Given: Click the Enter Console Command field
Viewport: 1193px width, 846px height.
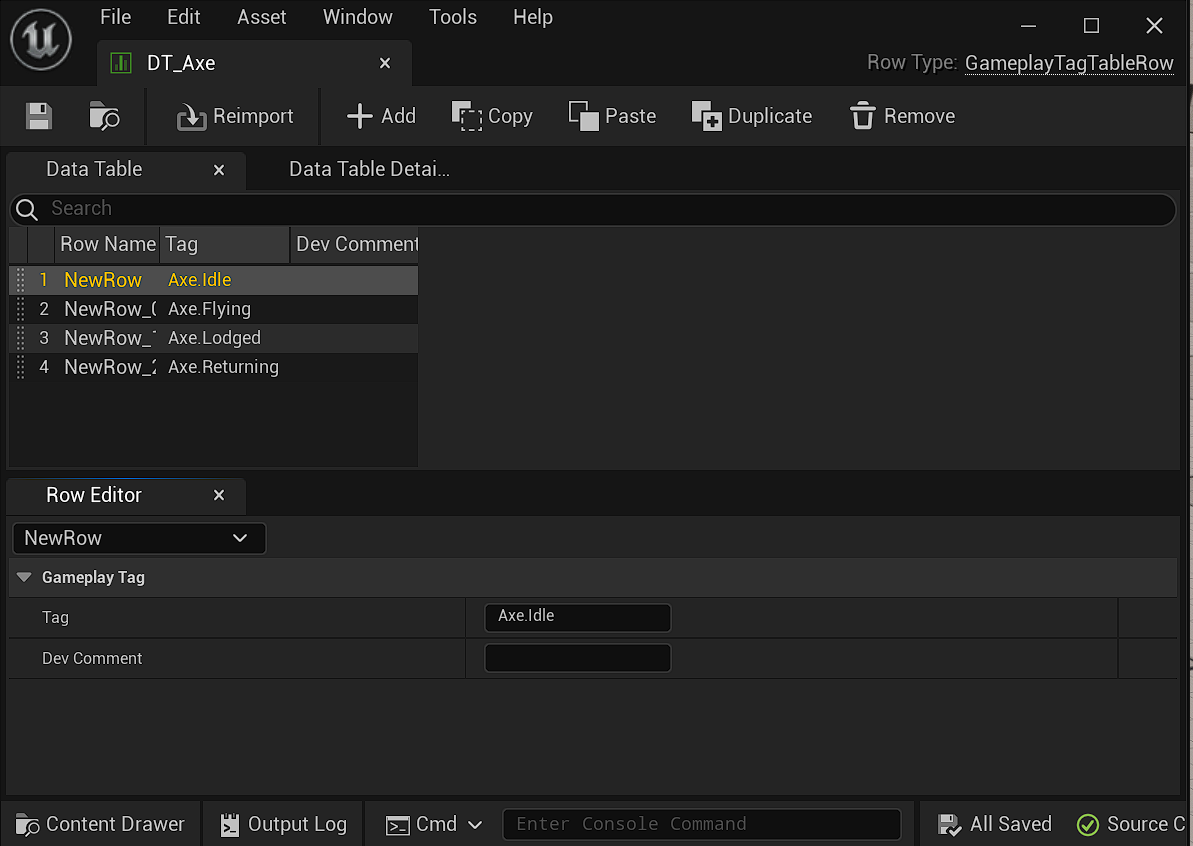Looking at the screenshot, I should (x=701, y=824).
